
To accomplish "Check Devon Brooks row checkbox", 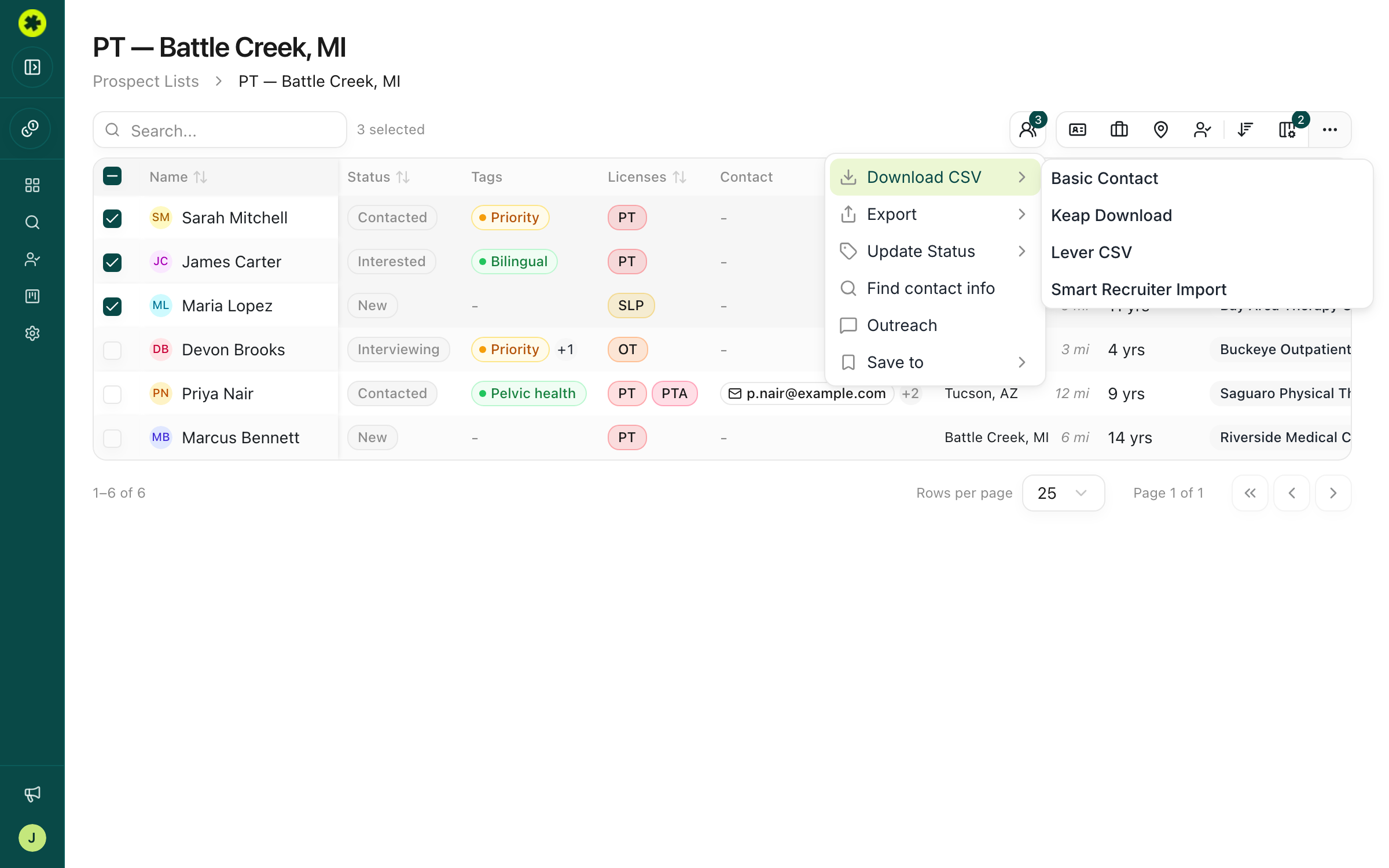I will tap(112, 350).
